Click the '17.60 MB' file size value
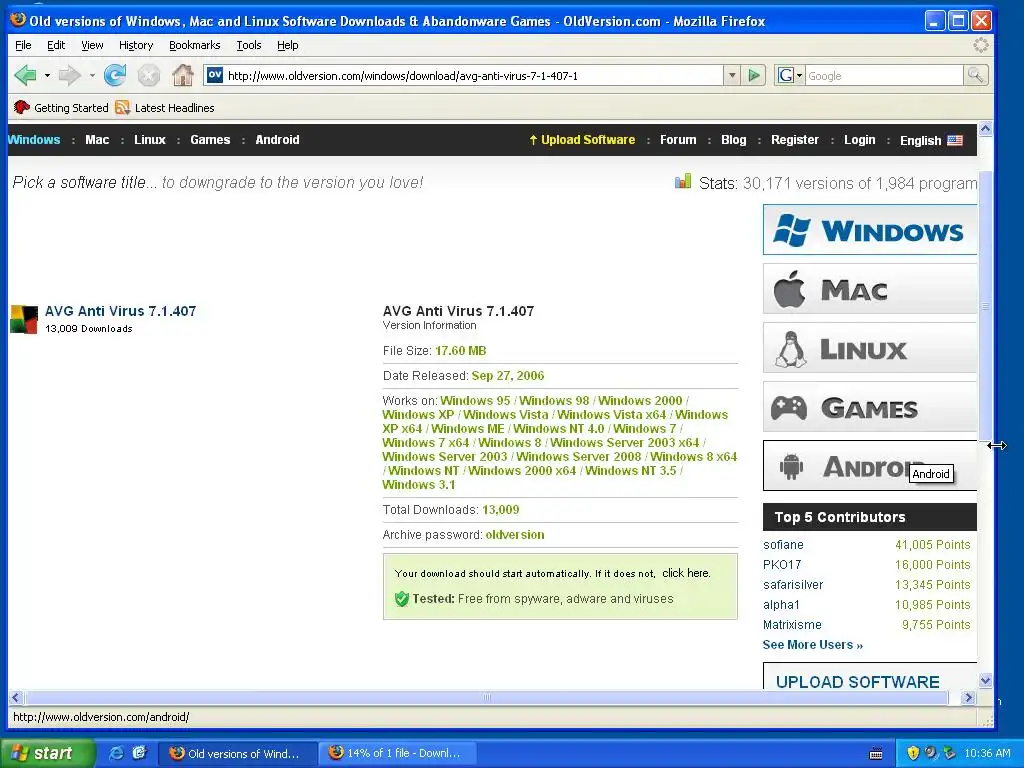 [x=460, y=351]
